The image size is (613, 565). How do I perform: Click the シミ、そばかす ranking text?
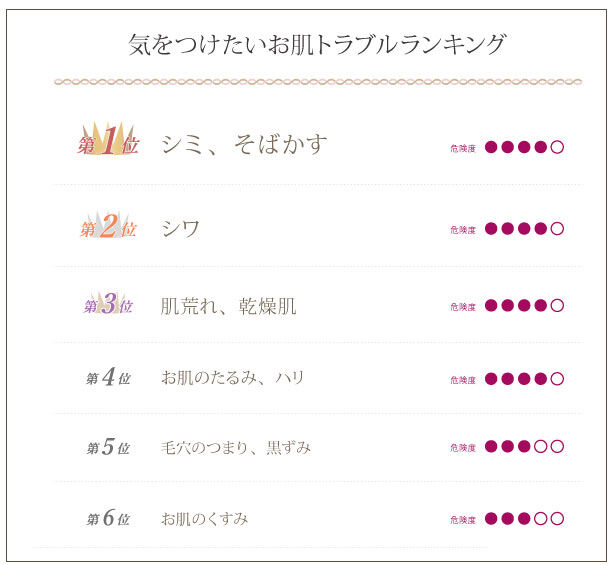[244, 144]
